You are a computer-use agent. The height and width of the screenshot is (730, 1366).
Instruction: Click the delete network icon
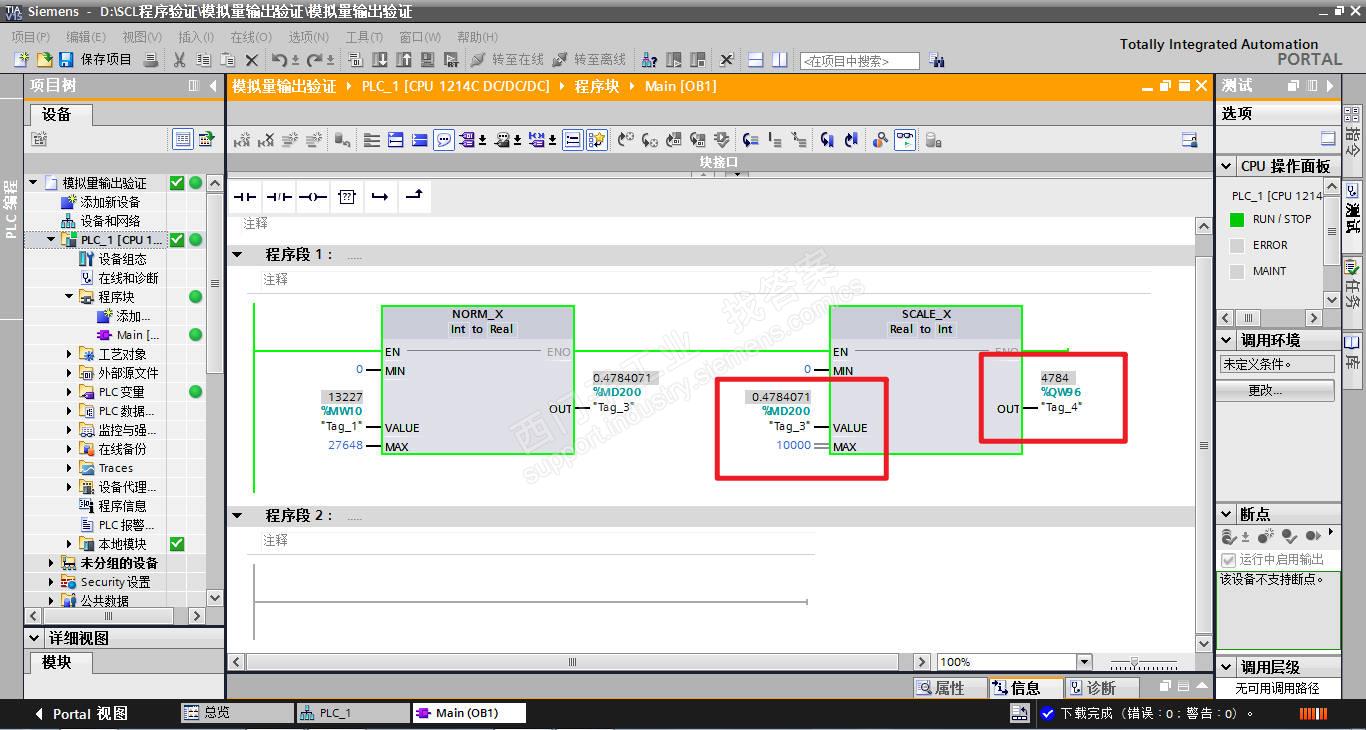point(266,140)
